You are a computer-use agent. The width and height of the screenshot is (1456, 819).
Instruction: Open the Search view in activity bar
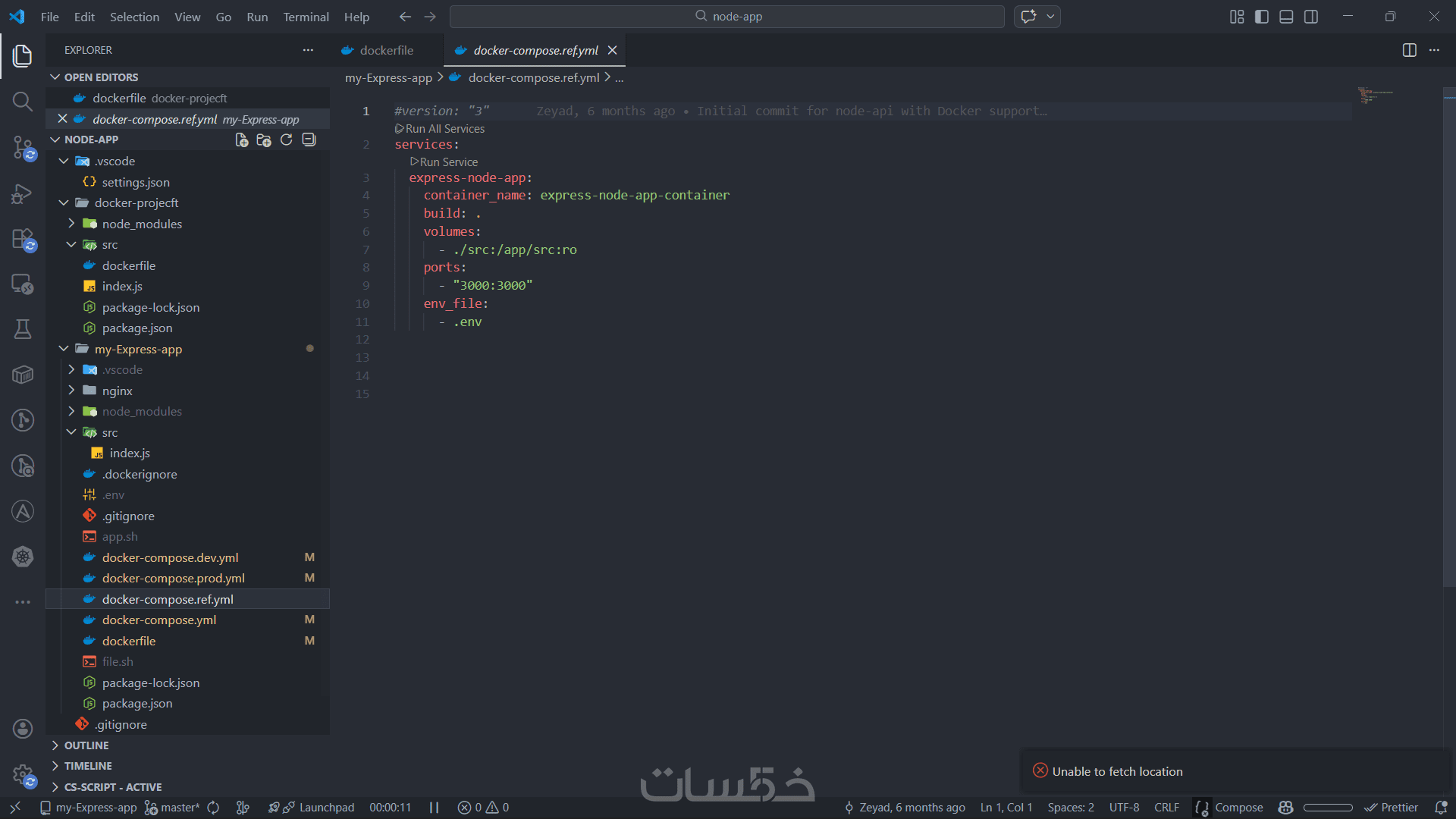tap(23, 102)
